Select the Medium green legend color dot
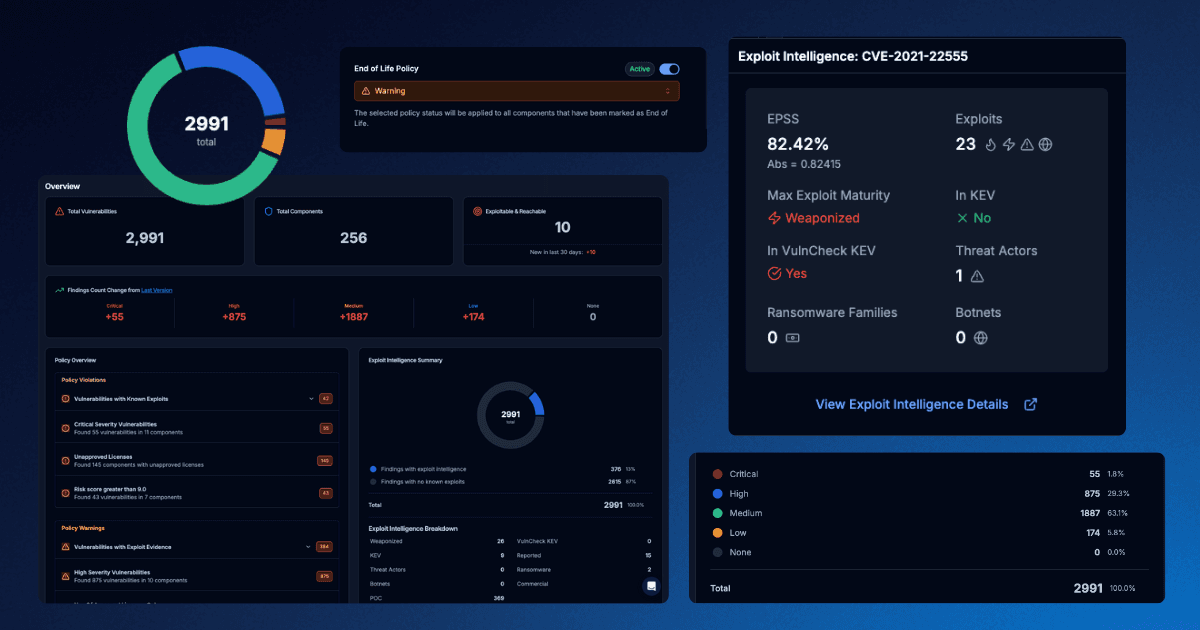 (x=716, y=513)
